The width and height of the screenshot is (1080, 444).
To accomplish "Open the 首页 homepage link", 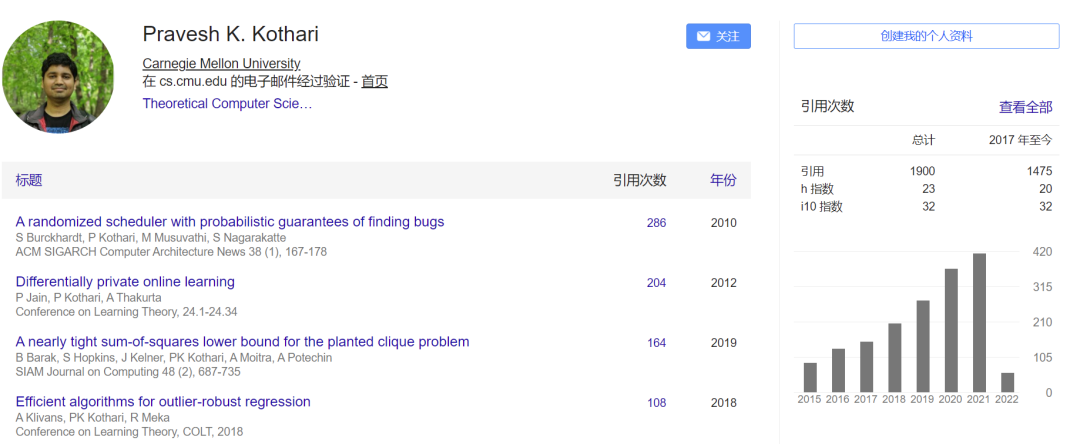I will click(374, 81).
